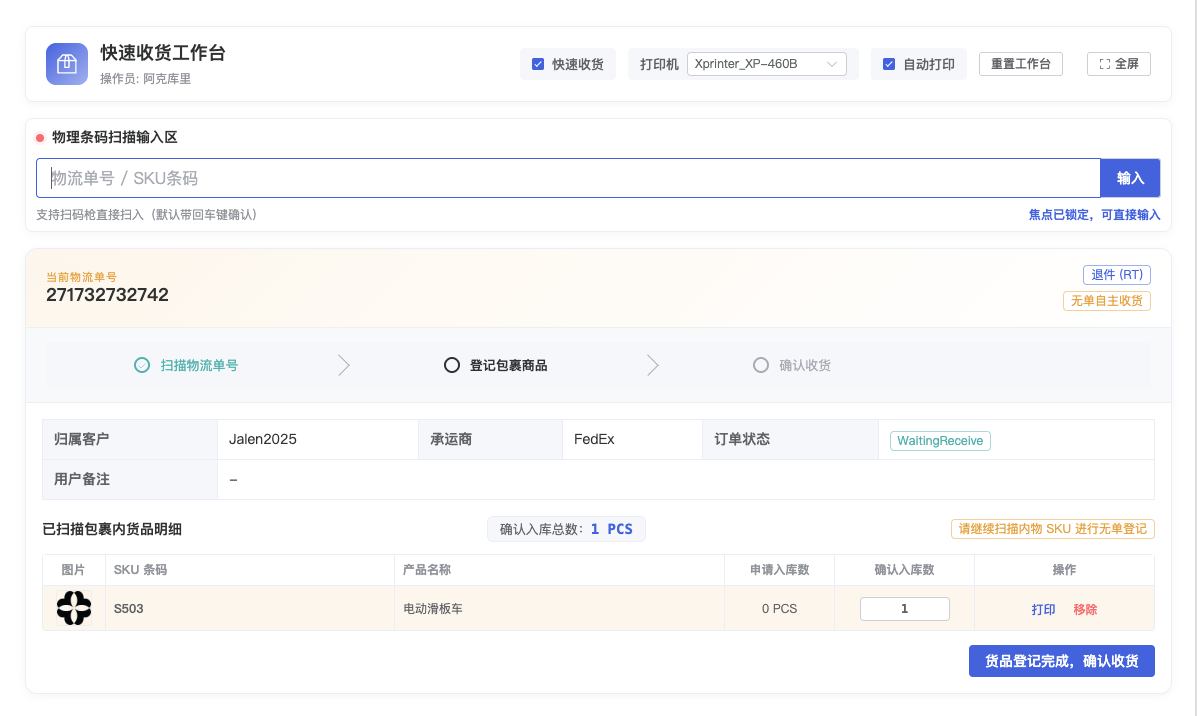This screenshot has height=716, width=1197.
Task: Click the blue 输入 button
Action: pyautogui.click(x=1130, y=178)
